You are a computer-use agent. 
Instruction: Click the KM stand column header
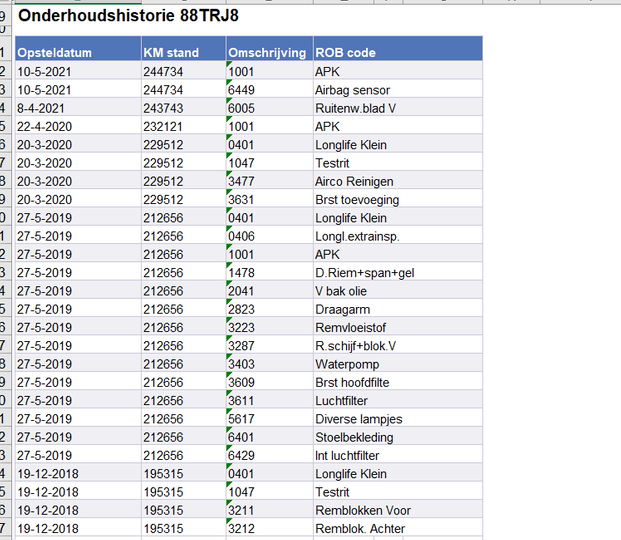(x=183, y=48)
